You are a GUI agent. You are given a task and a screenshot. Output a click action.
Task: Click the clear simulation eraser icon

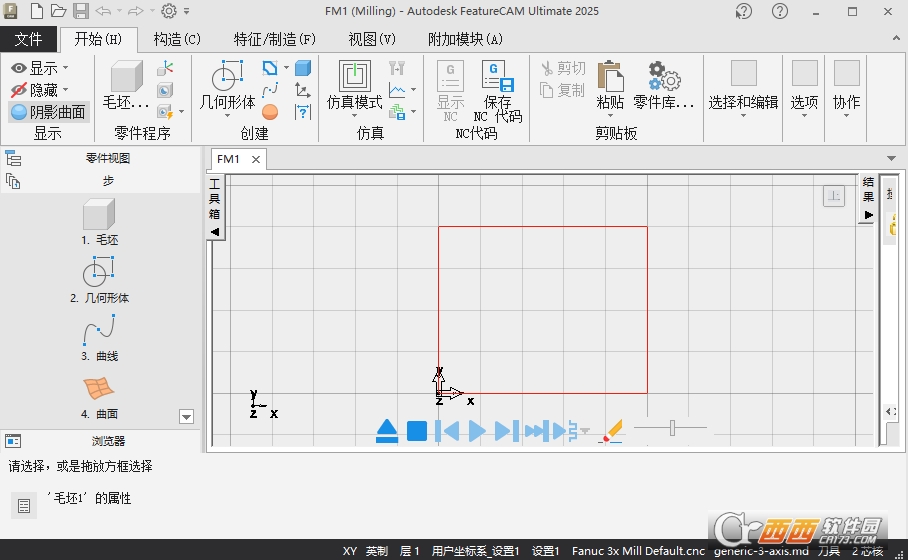tap(612, 431)
